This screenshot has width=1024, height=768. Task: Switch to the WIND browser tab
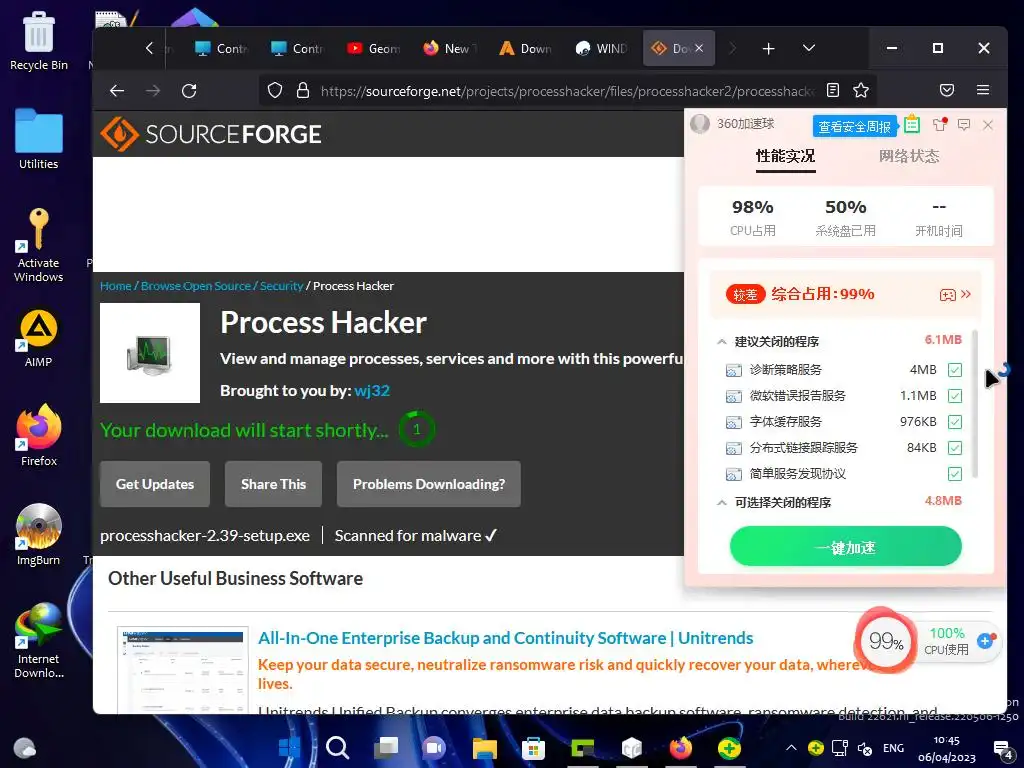point(601,48)
